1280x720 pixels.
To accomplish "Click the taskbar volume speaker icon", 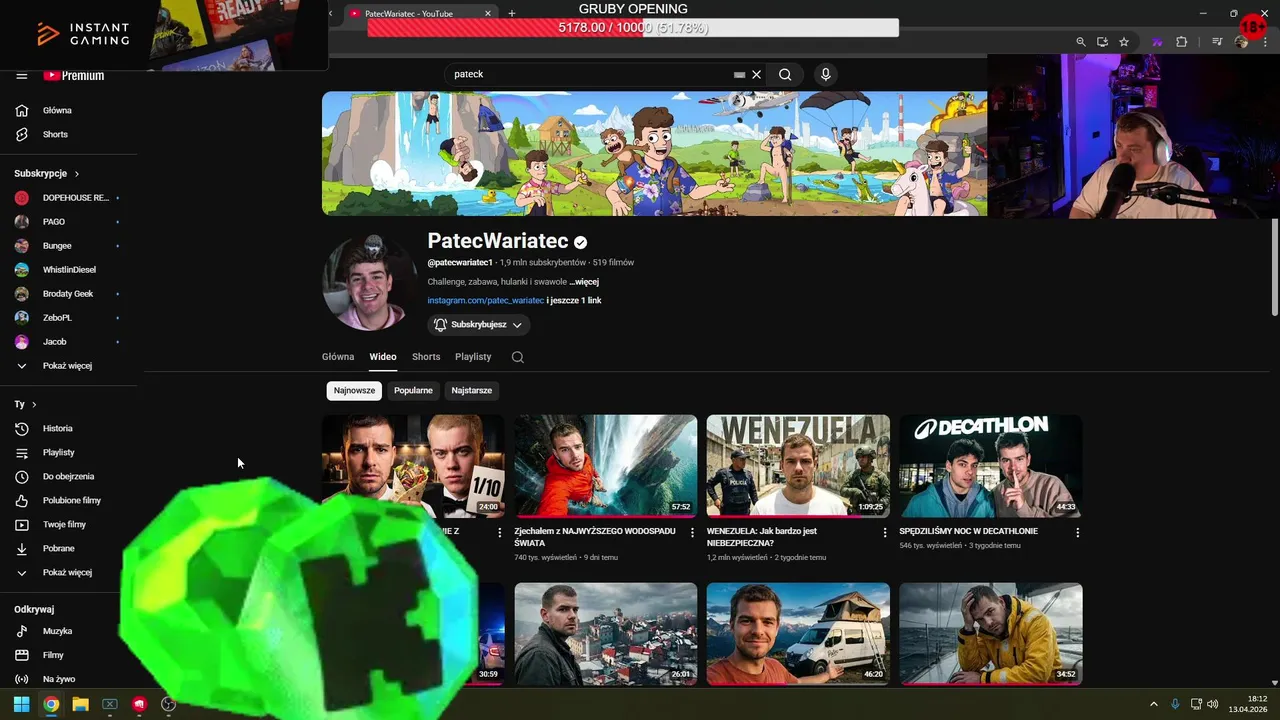I will [x=1213, y=704].
